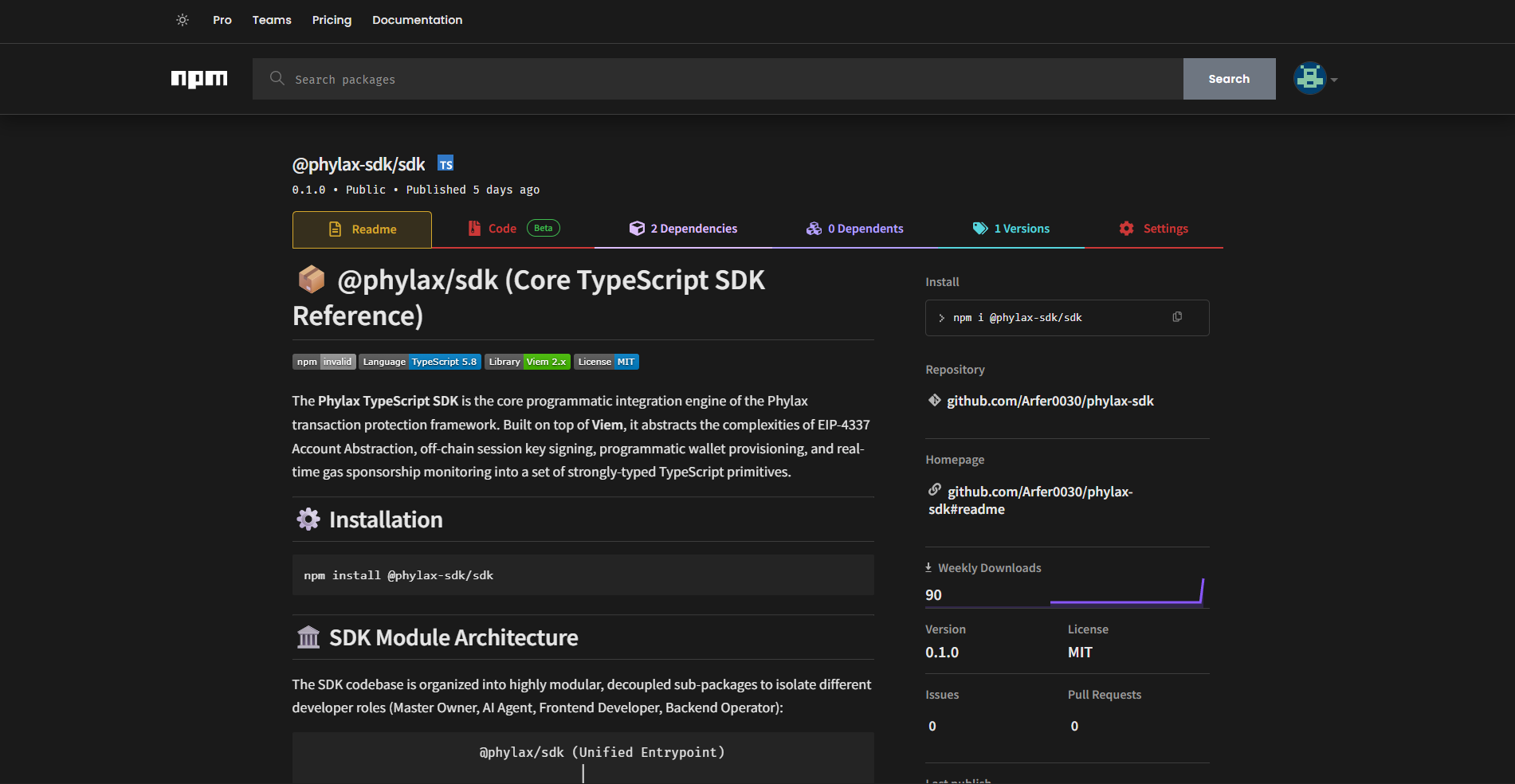Click the package box emoji in heading
The image size is (1515, 784).
[312, 280]
